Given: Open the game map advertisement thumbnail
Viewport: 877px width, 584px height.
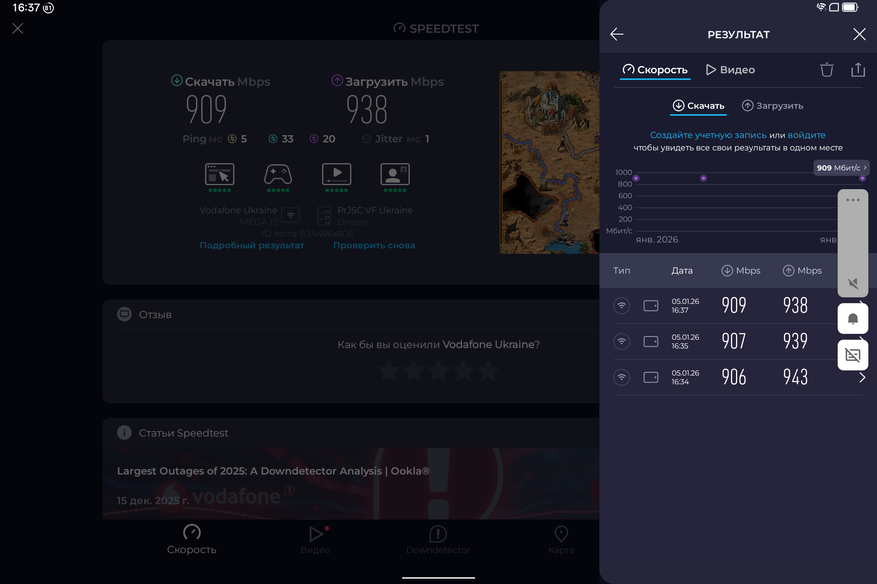Looking at the screenshot, I should 549,162.
